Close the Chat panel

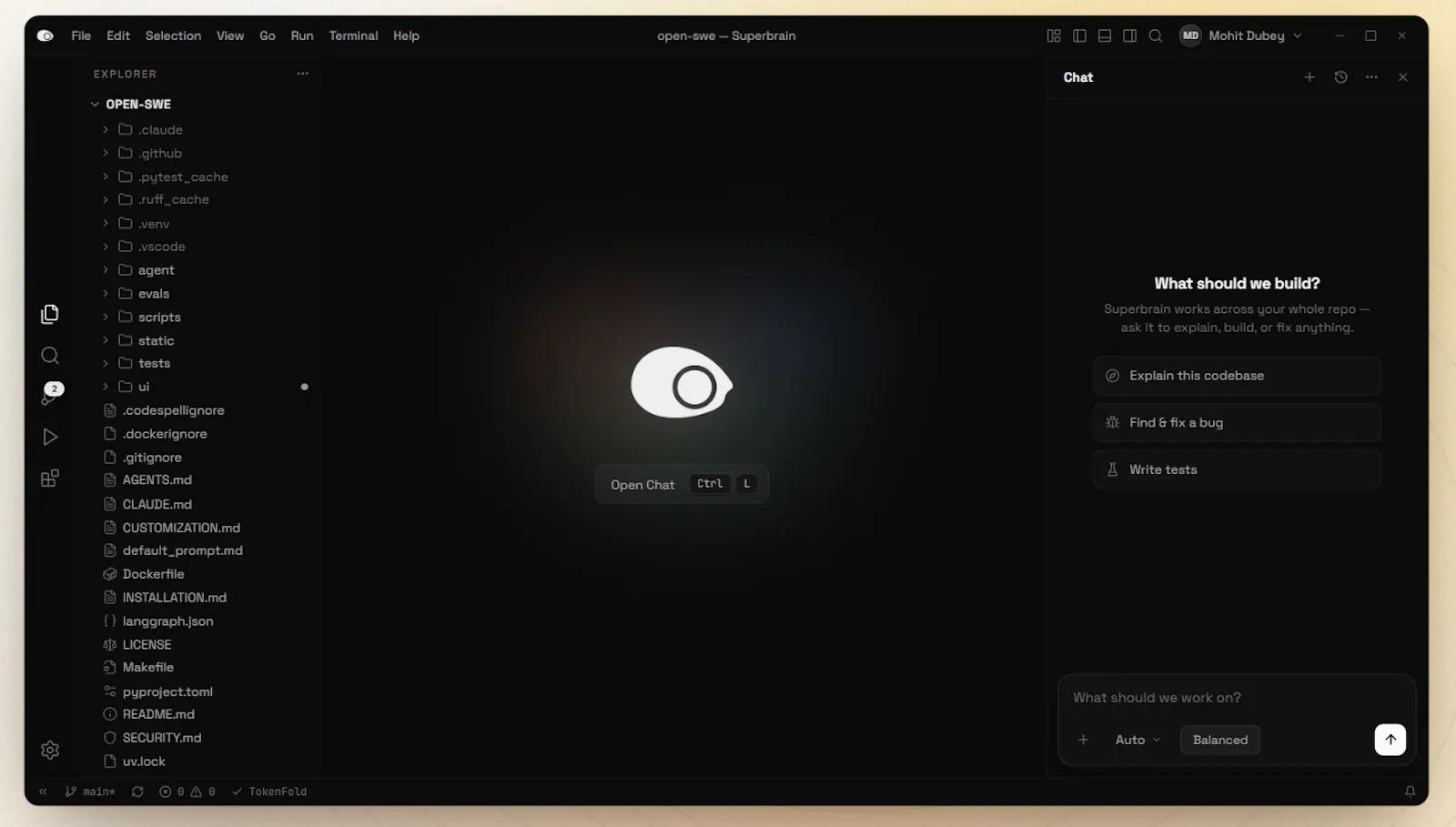[x=1402, y=77]
